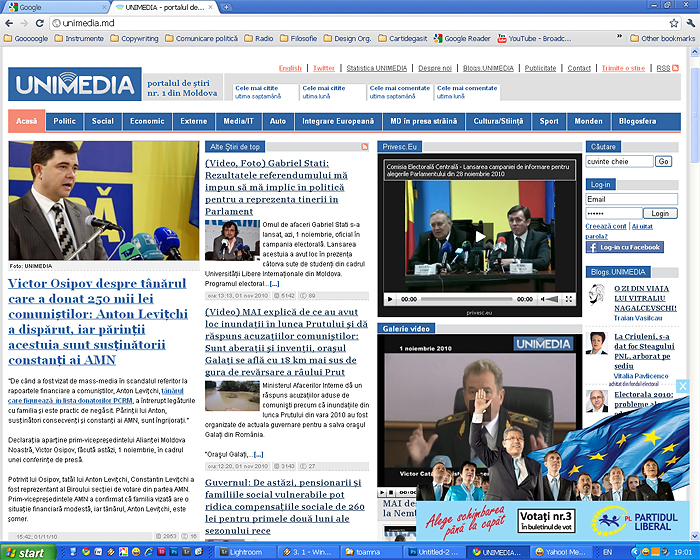Click the Email login field
The width and height of the screenshot is (700, 560).
631,199
